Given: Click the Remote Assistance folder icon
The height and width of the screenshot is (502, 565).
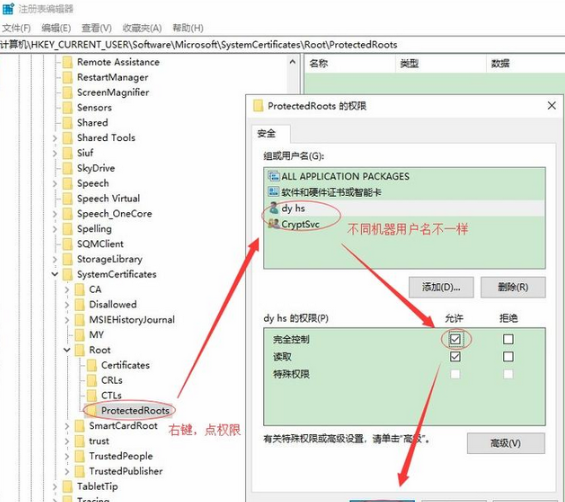Looking at the screenshot, I should click(68, 62).
